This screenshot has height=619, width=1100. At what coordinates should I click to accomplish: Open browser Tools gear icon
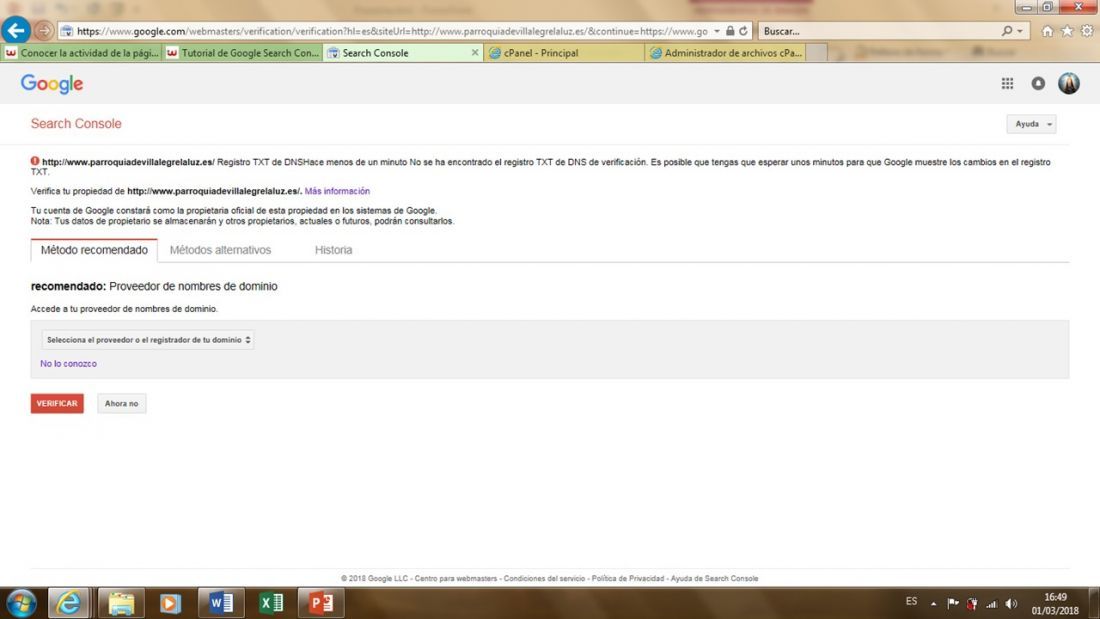(1087, 31)
